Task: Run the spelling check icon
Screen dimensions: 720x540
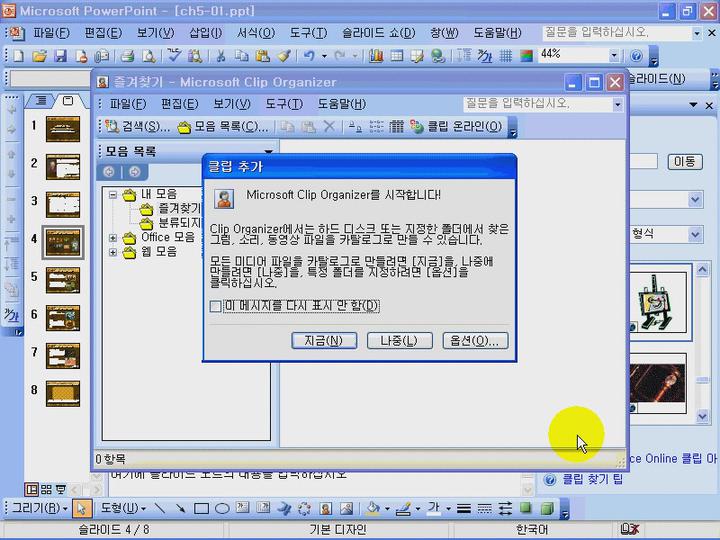Action: coord(174,56)
